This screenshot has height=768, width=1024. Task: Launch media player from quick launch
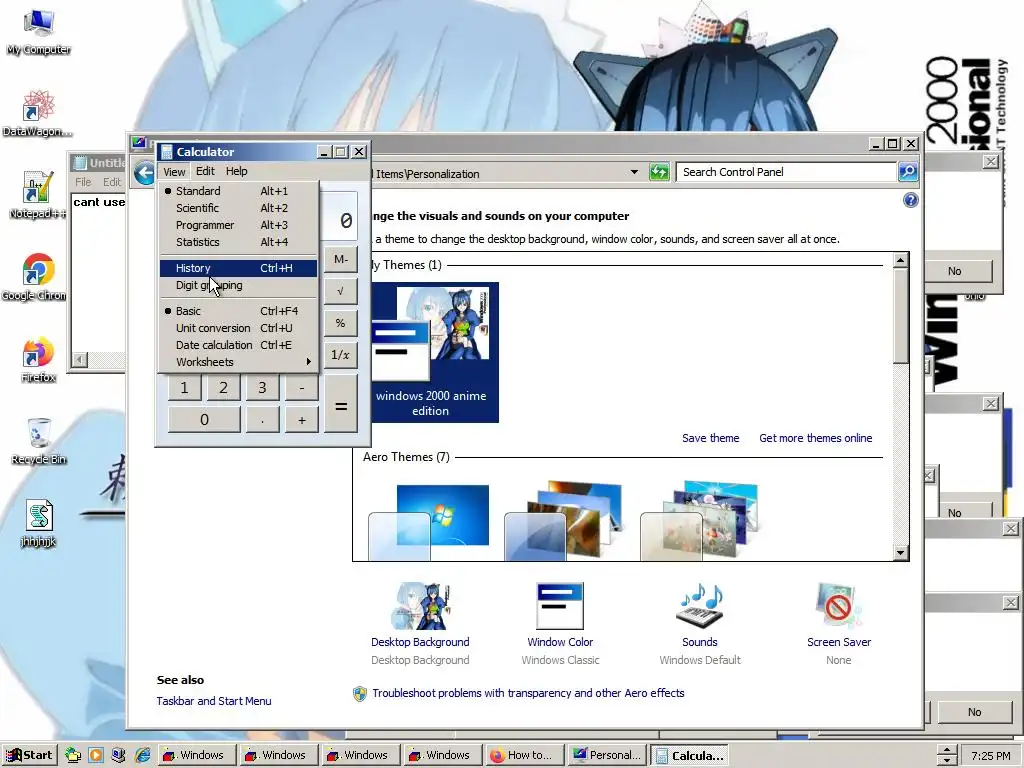click(96, 756)
